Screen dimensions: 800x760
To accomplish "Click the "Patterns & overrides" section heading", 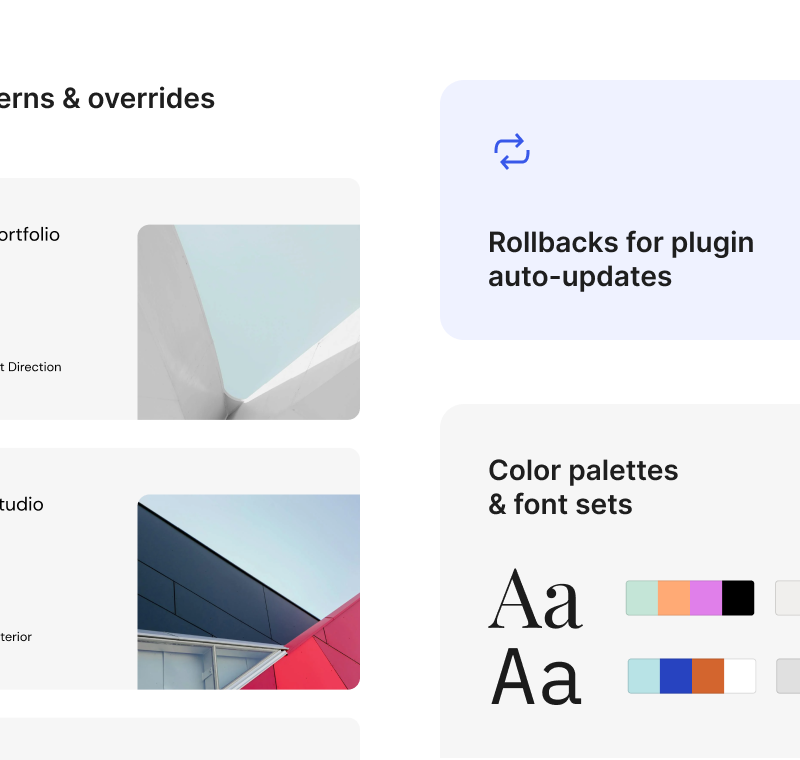I will click(x=106, y=99).
